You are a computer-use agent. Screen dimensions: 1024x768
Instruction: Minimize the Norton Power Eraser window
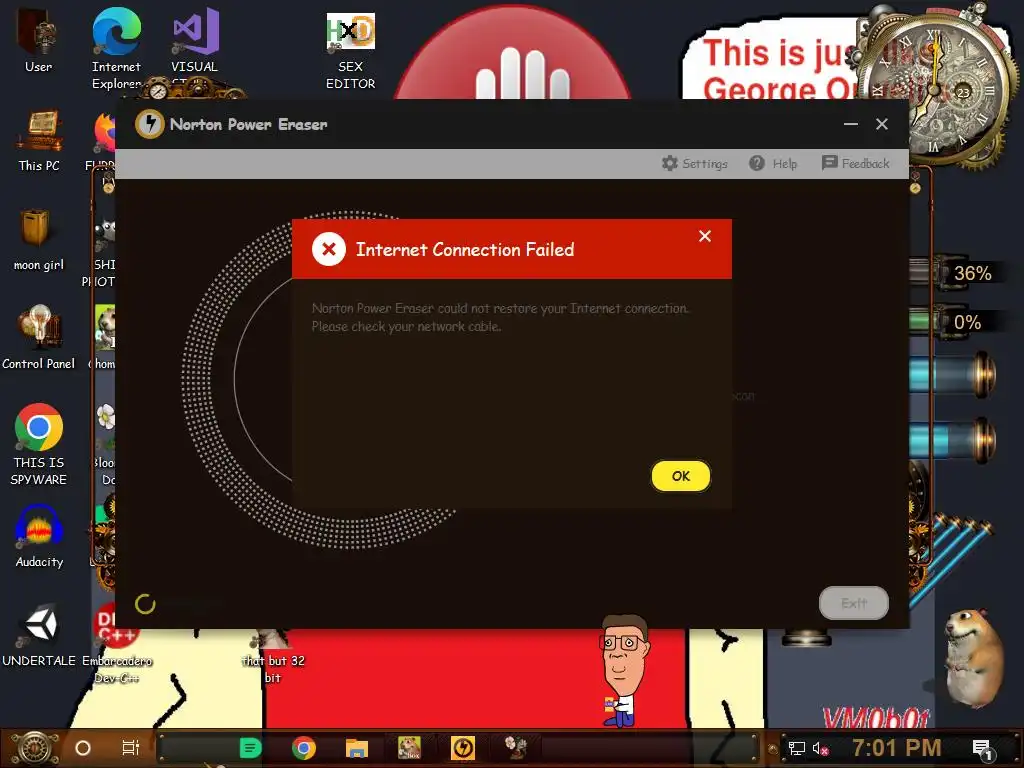850,124
